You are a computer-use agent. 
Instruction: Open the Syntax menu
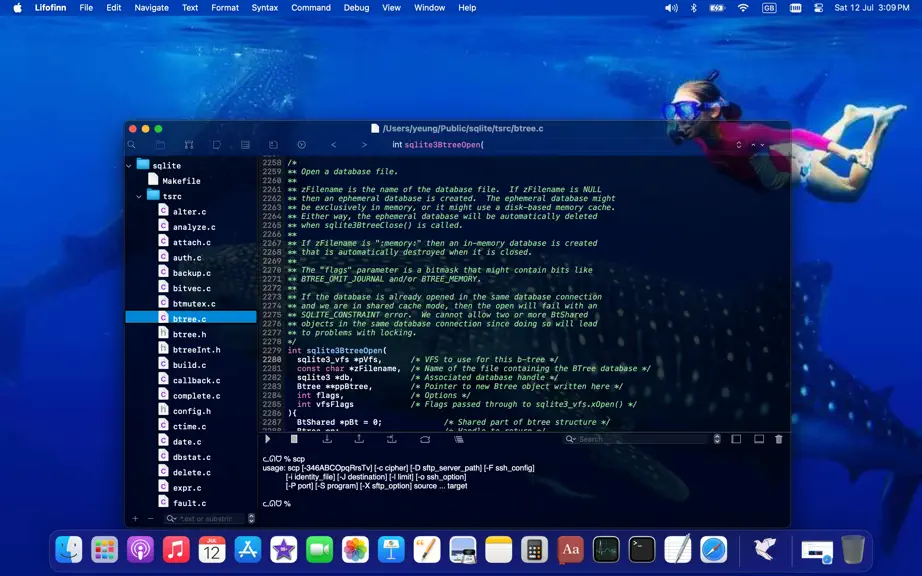tap(265, 8)
